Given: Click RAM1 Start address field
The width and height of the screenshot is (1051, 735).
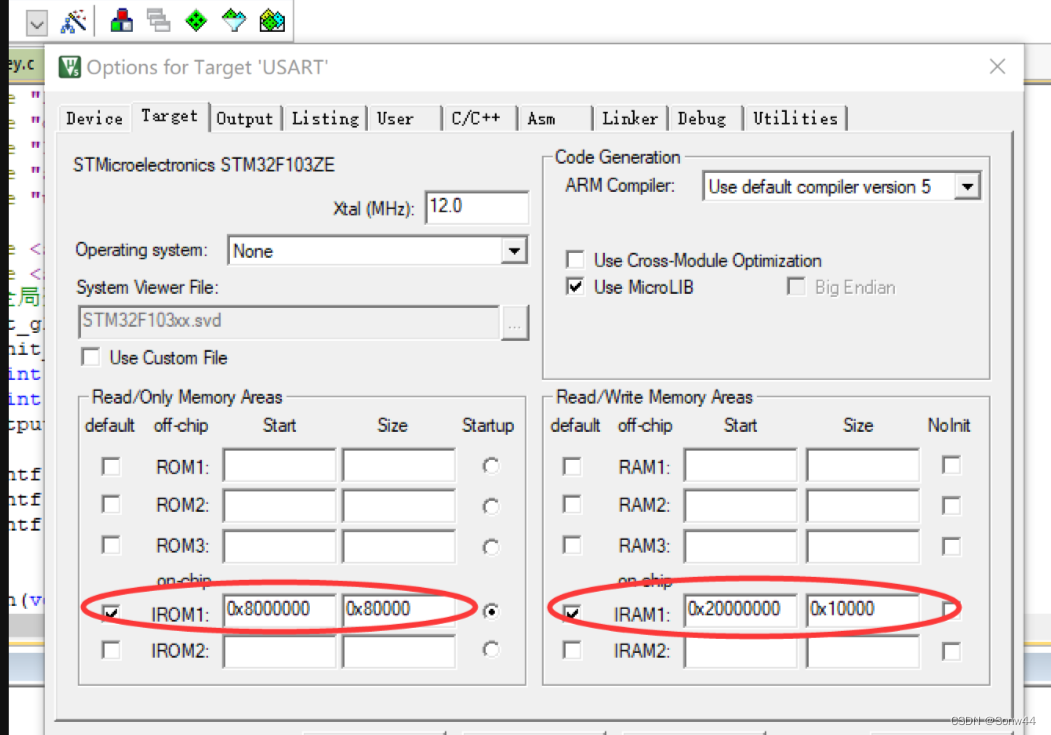Looking at the screenshot, I should (741, 466).
